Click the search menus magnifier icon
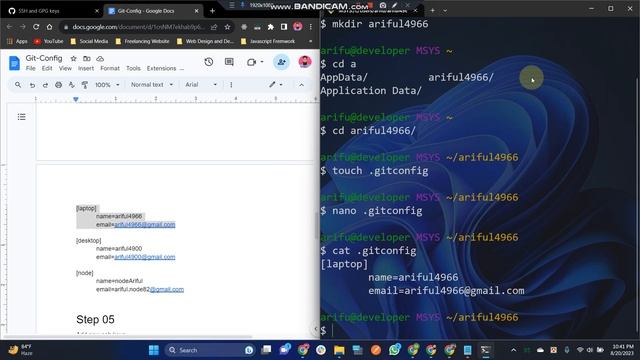The height and width of the screenshot is (360, 640). [18, 84]
